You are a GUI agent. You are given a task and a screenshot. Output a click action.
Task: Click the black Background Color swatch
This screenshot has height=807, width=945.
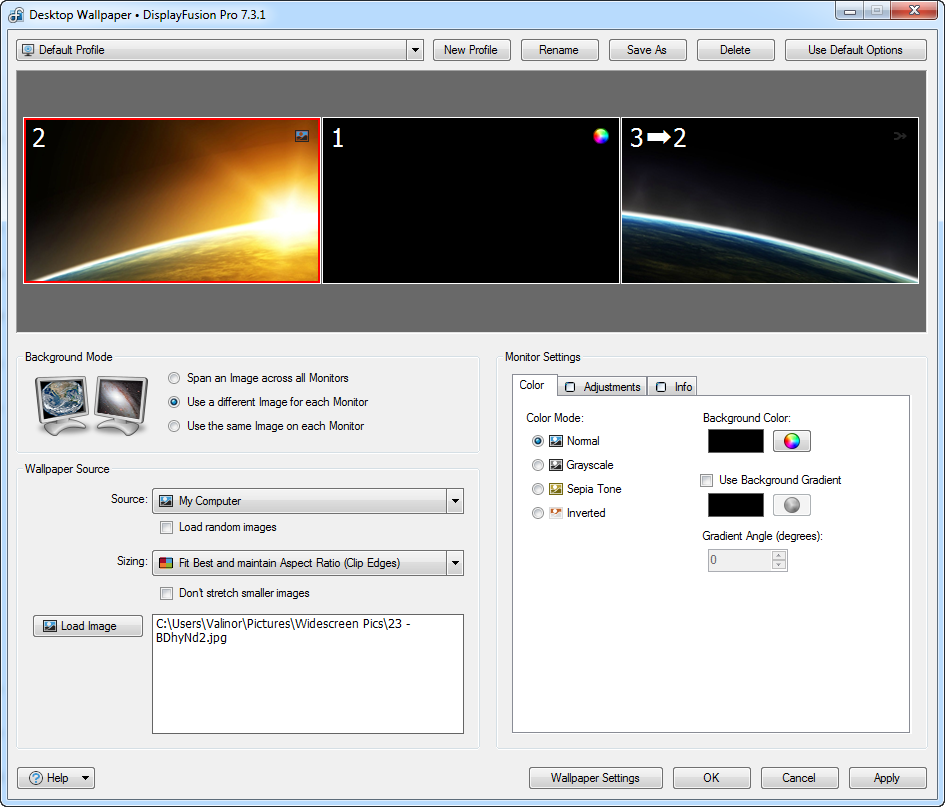click(735, 441)
